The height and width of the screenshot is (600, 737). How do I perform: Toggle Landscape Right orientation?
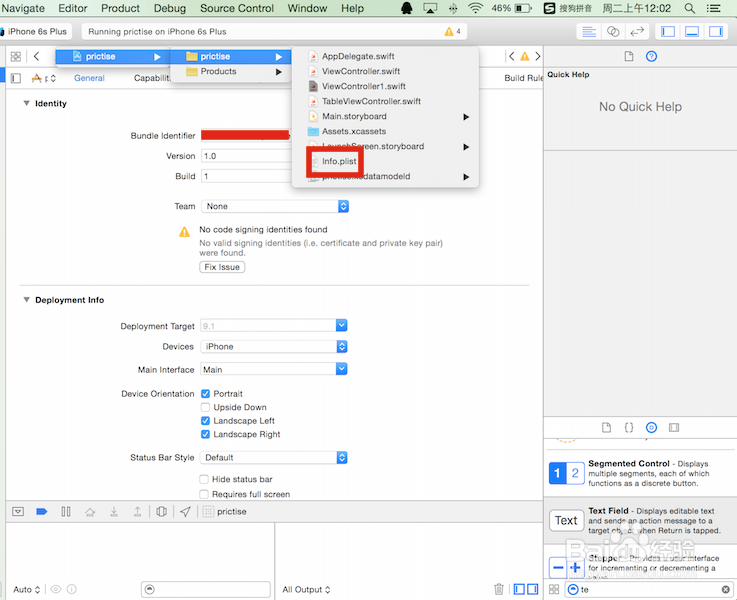(x=205, y=434)
